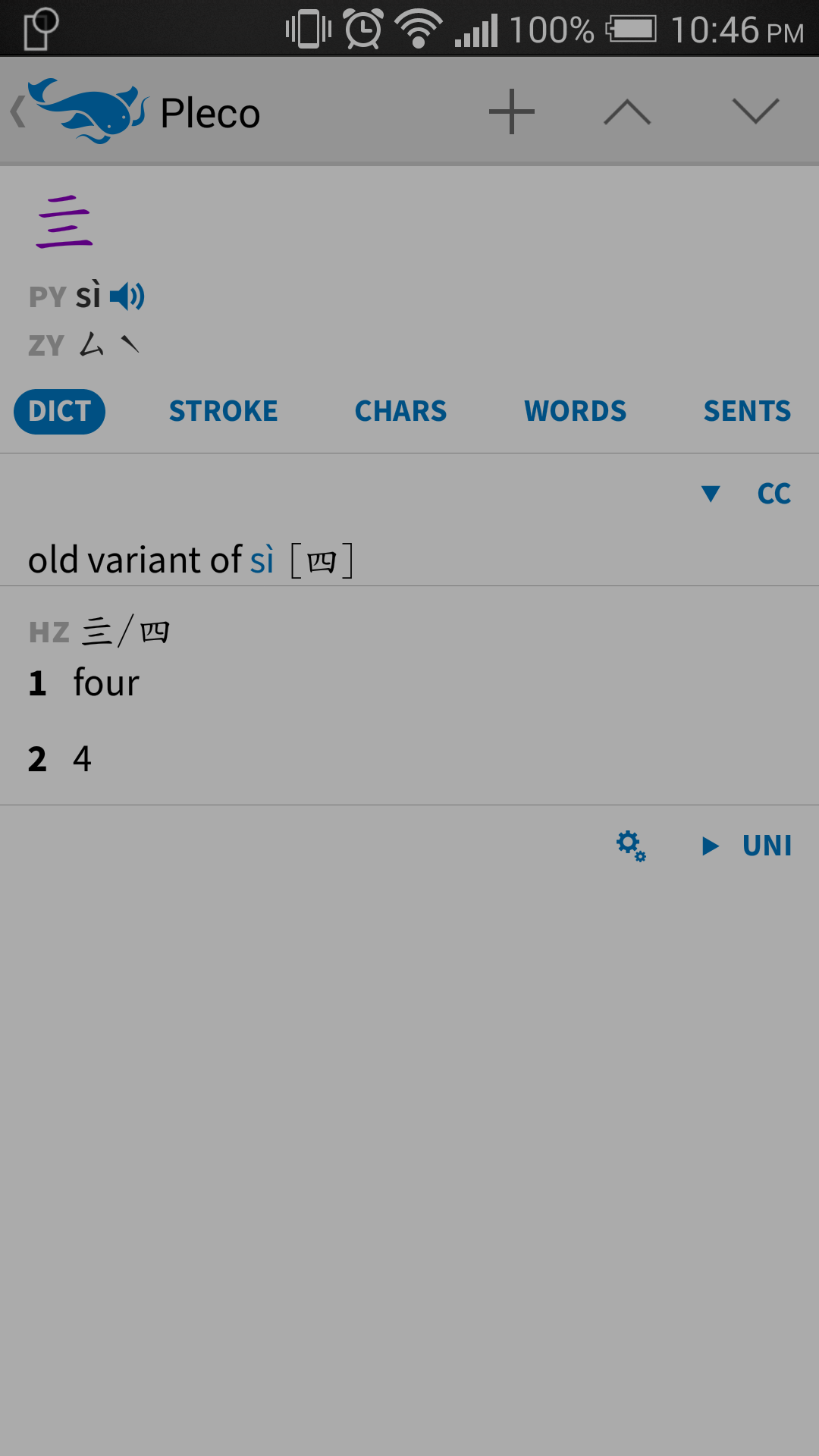Go to previous entry with up arrow

(x=627, y=113)
